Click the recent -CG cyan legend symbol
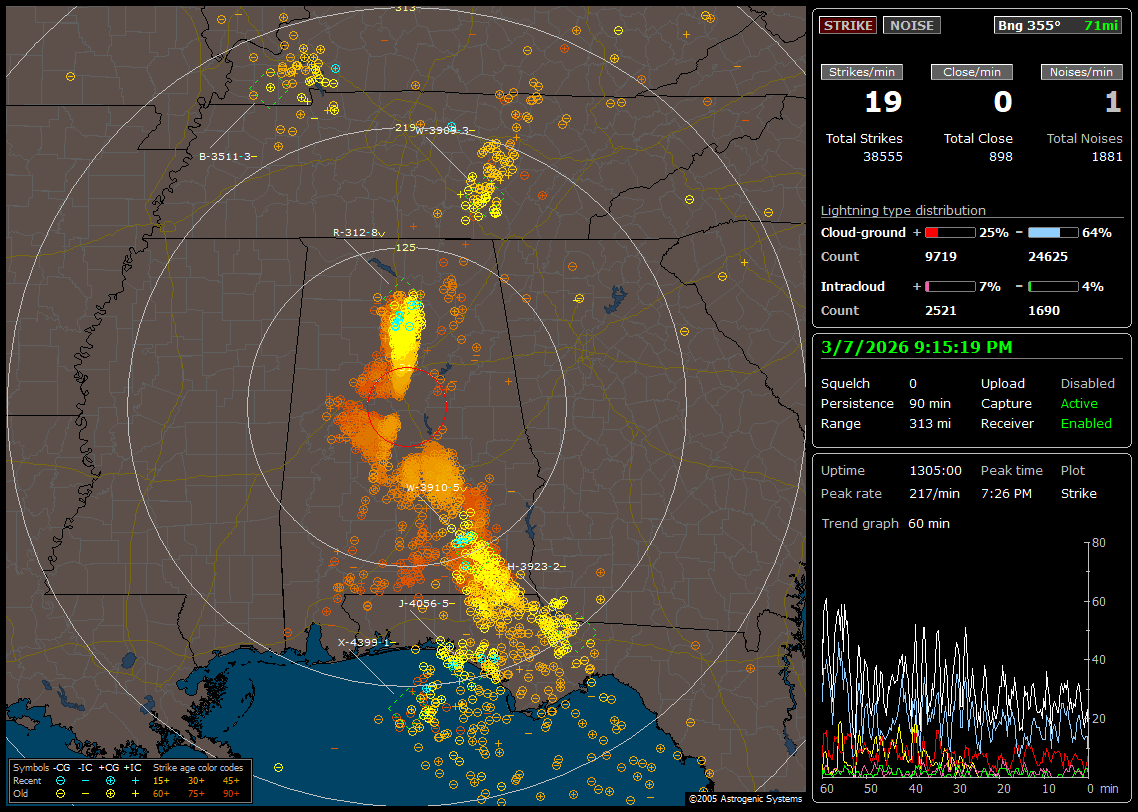This screenshot has height=812, width=1138. 62,780
